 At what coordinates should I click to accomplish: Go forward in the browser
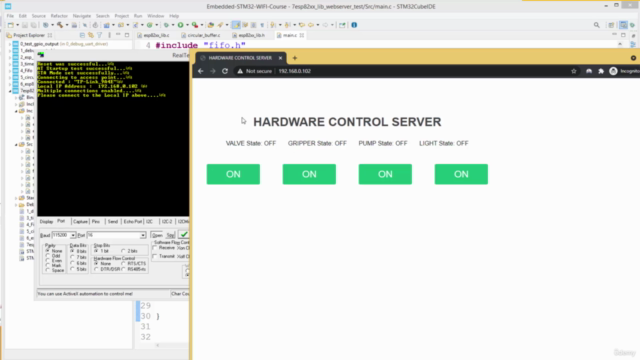coord(213,71)
